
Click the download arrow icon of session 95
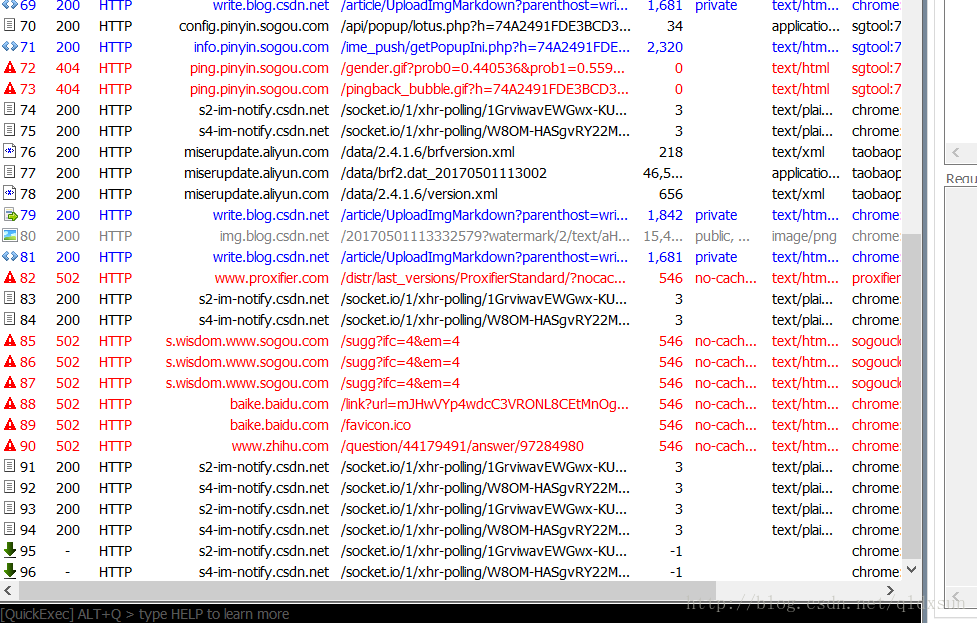(x=9, y=550)
